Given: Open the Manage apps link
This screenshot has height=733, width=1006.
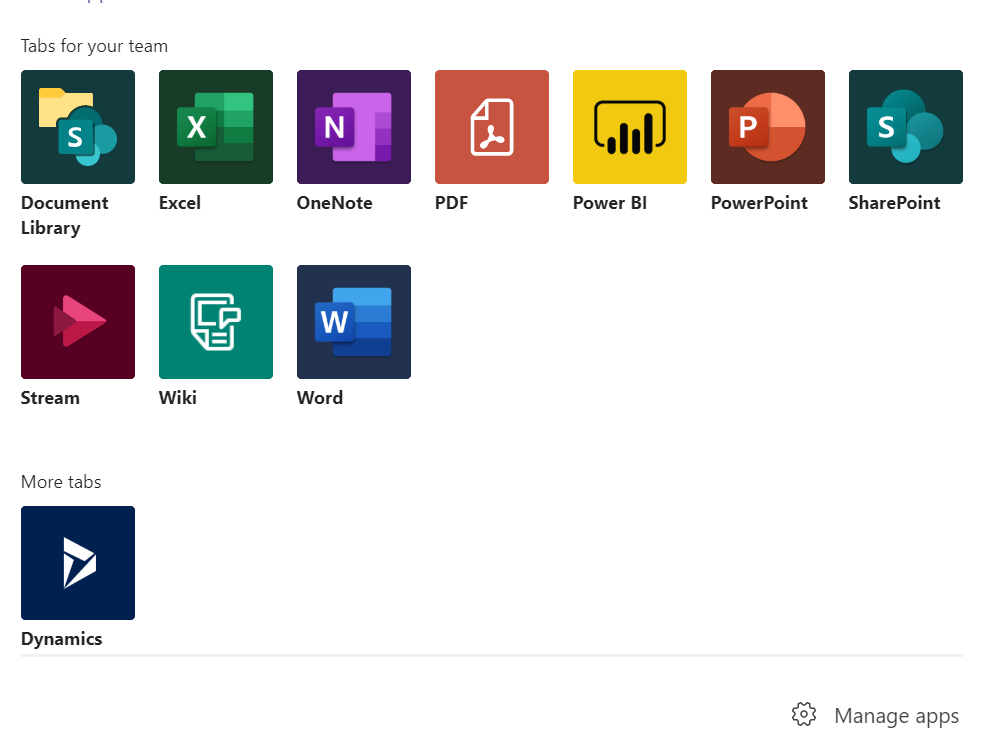Looking at the screenshot, I should 896,716.
